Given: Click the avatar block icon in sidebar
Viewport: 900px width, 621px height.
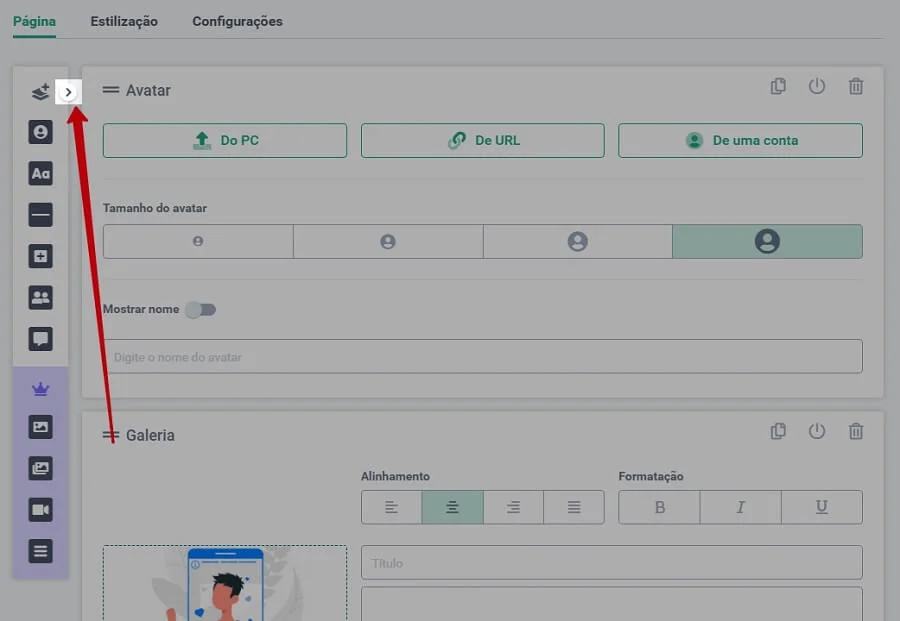Looking at the screenshot, I should click(40, 132).
